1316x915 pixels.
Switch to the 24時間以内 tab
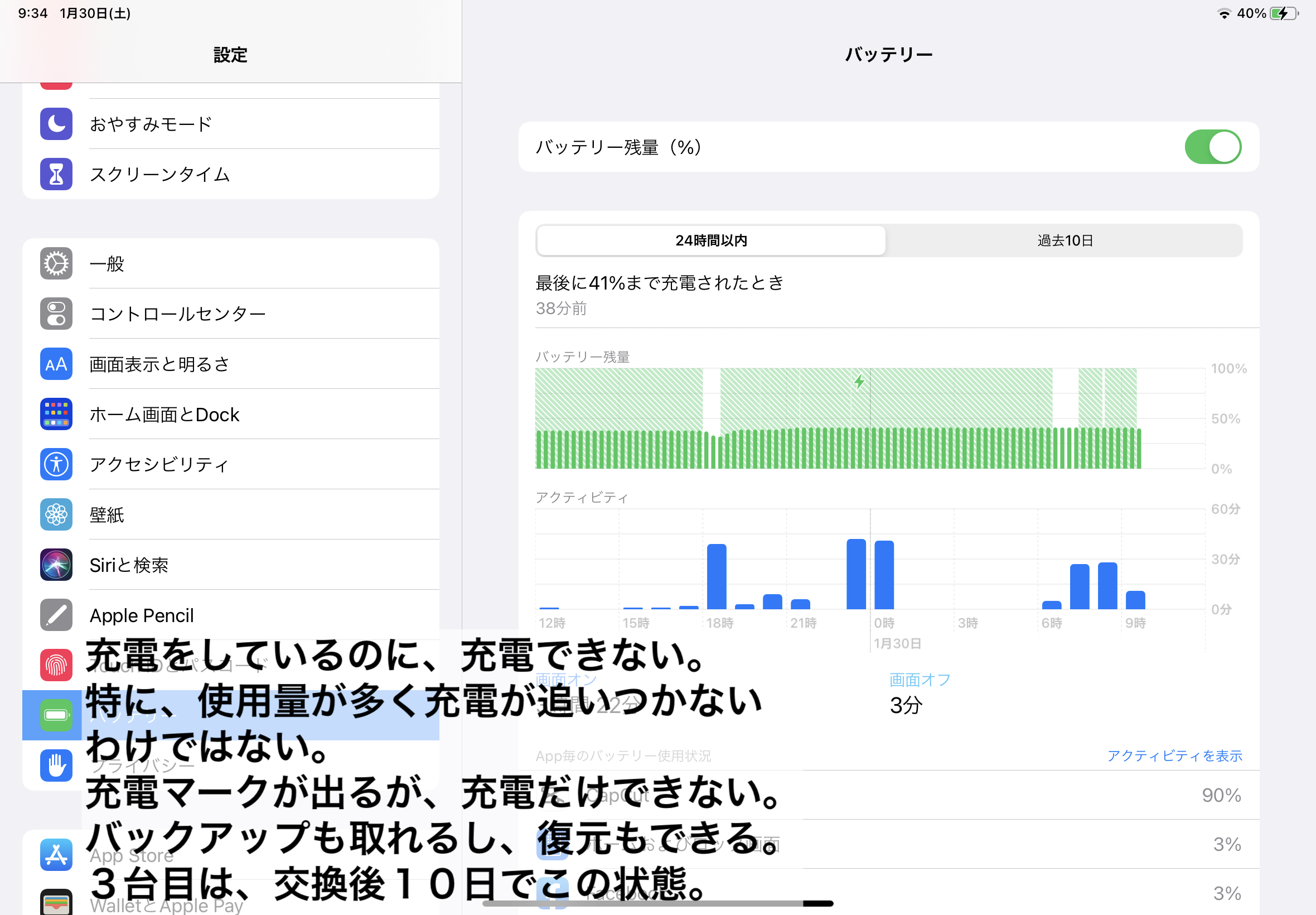click(x=711, y=241)
